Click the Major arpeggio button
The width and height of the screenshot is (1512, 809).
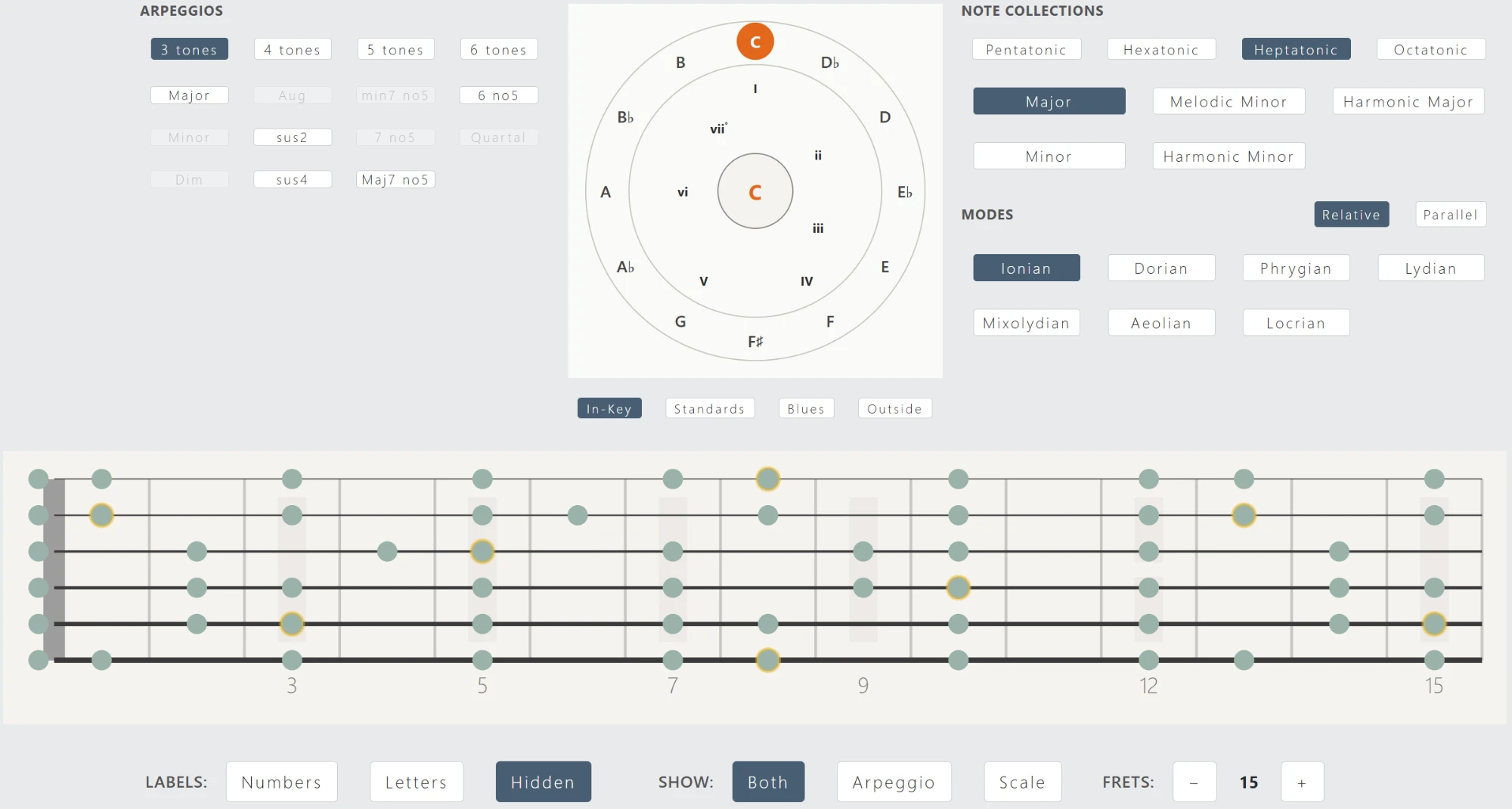tap(189, 95)
